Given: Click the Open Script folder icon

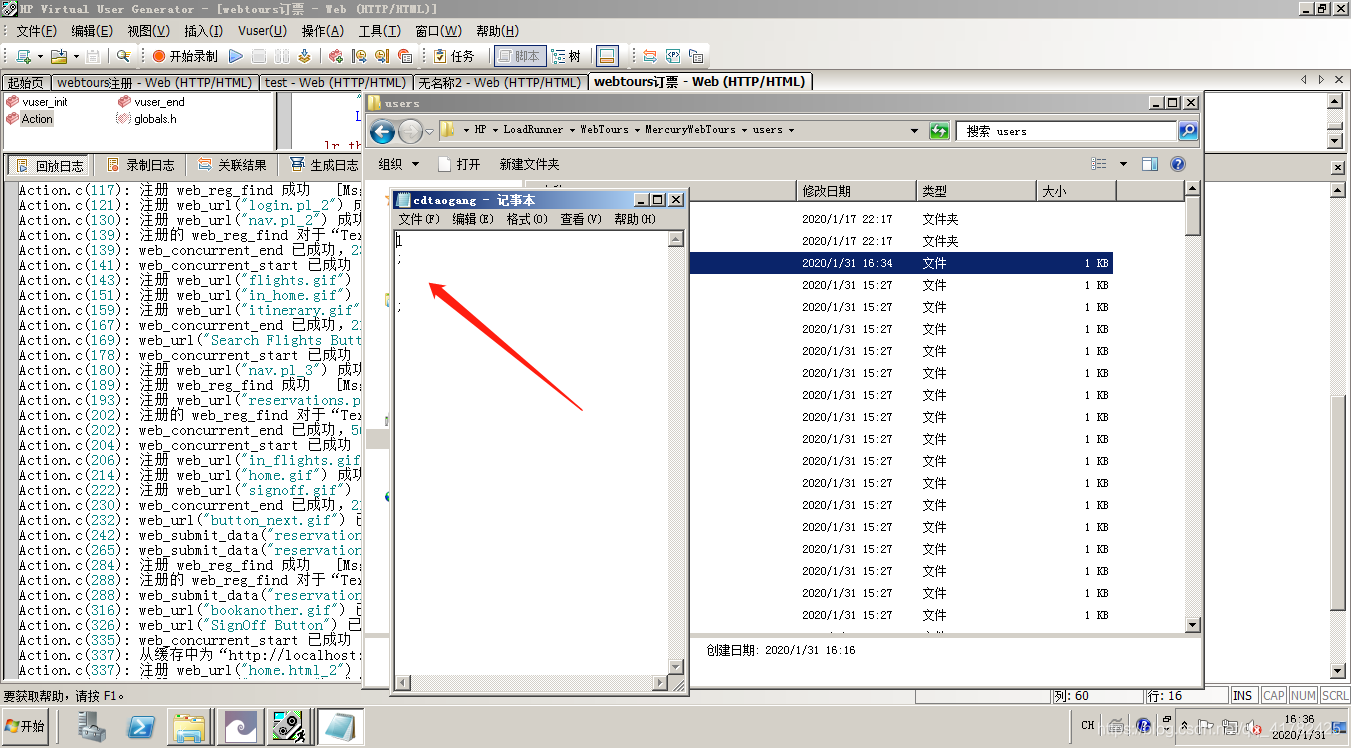Looking at the screenshot, I should tap(59, 56).
